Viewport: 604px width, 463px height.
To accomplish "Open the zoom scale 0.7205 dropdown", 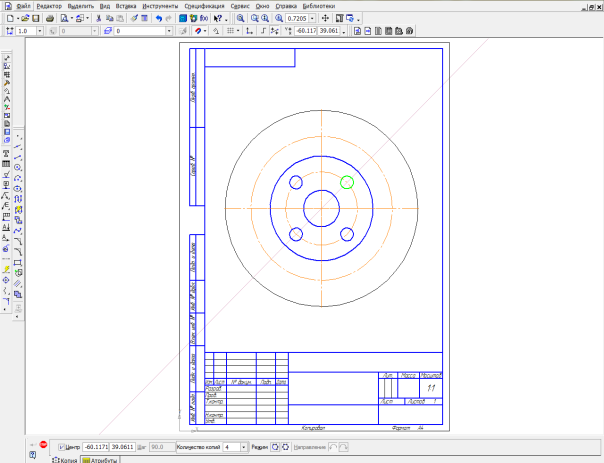I will tap(311, 18).
